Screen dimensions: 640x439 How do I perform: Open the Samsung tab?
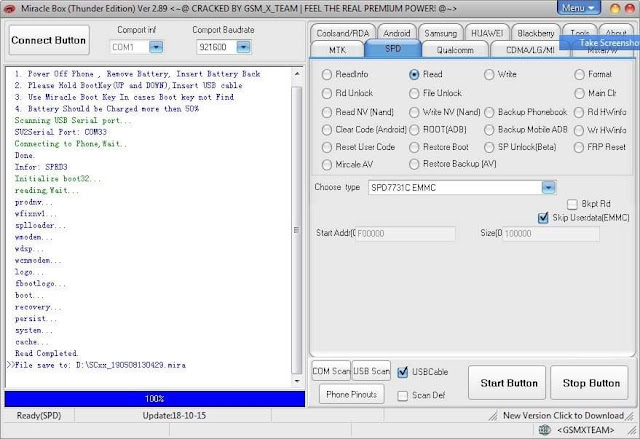(x=440, y=33)
